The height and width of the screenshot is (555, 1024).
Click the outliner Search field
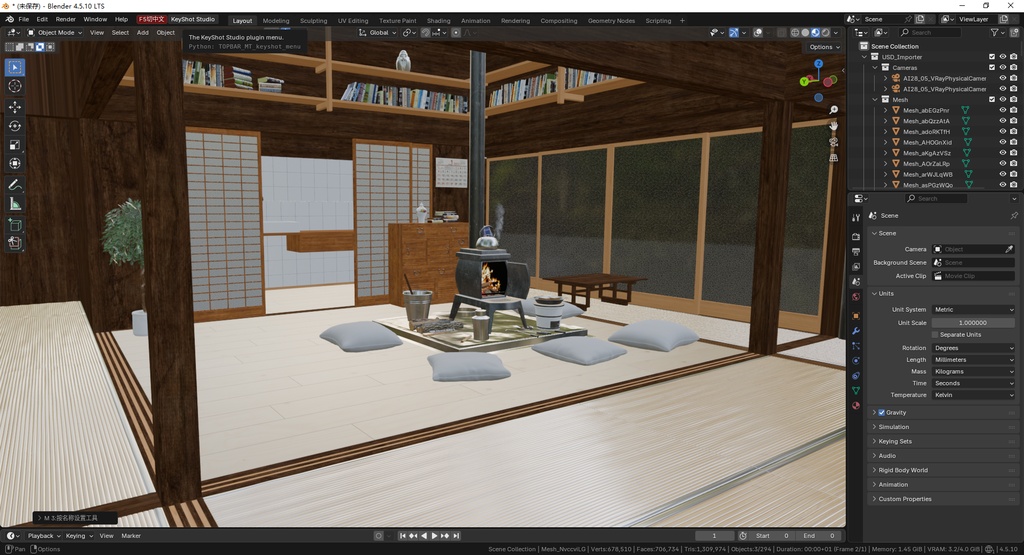[930, 33]
